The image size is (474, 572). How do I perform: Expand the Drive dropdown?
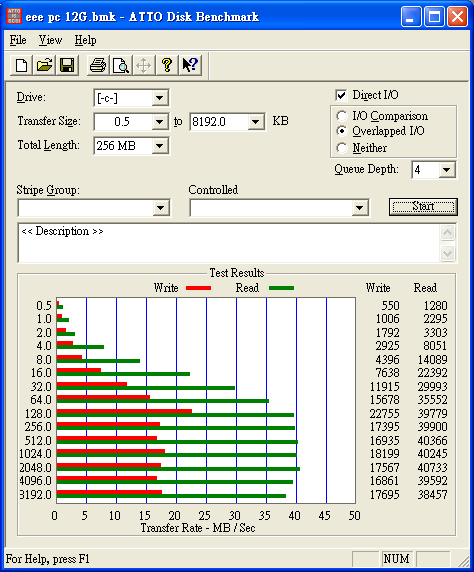(x=159, y=98)
